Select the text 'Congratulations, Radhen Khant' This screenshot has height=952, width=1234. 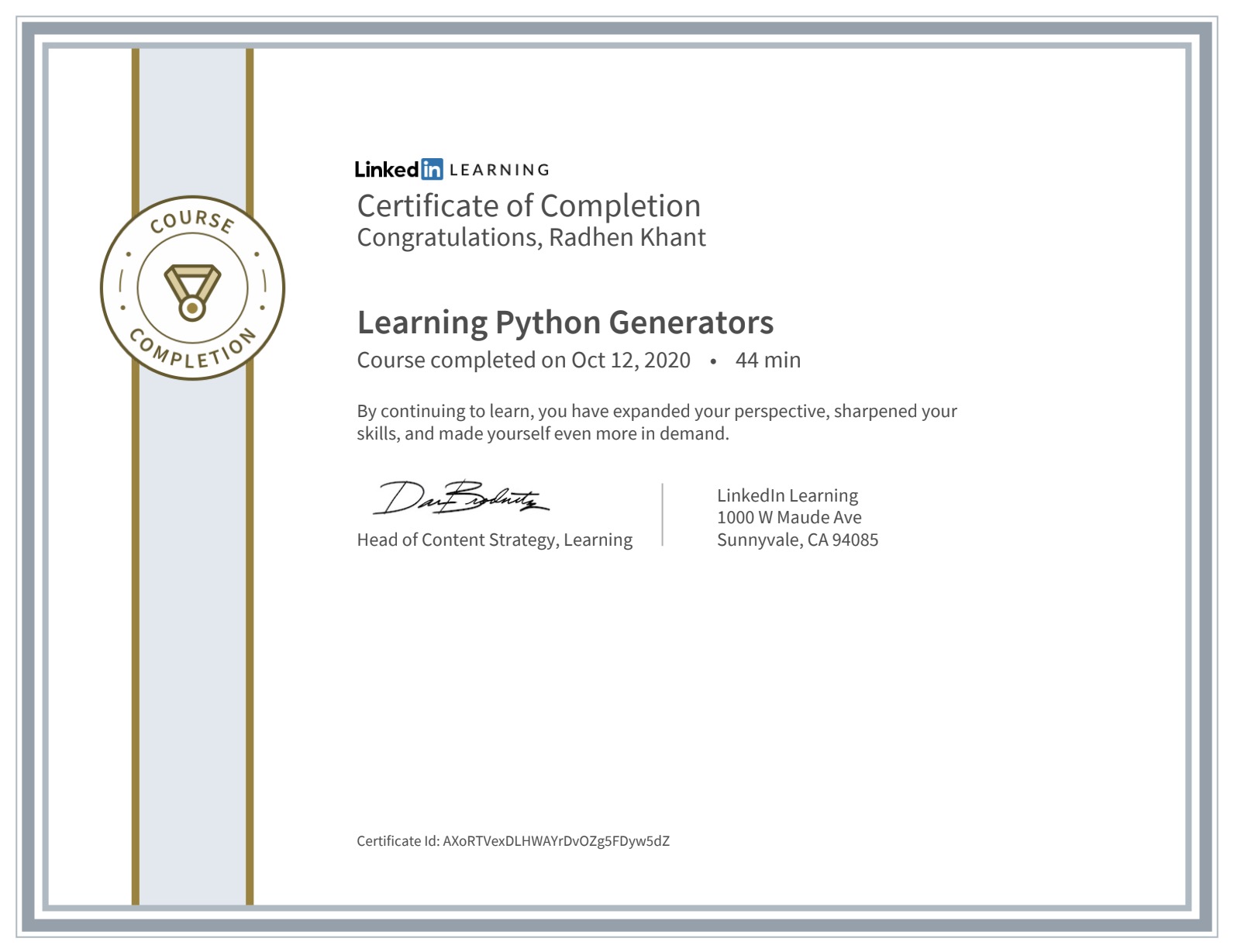(531, 237)
